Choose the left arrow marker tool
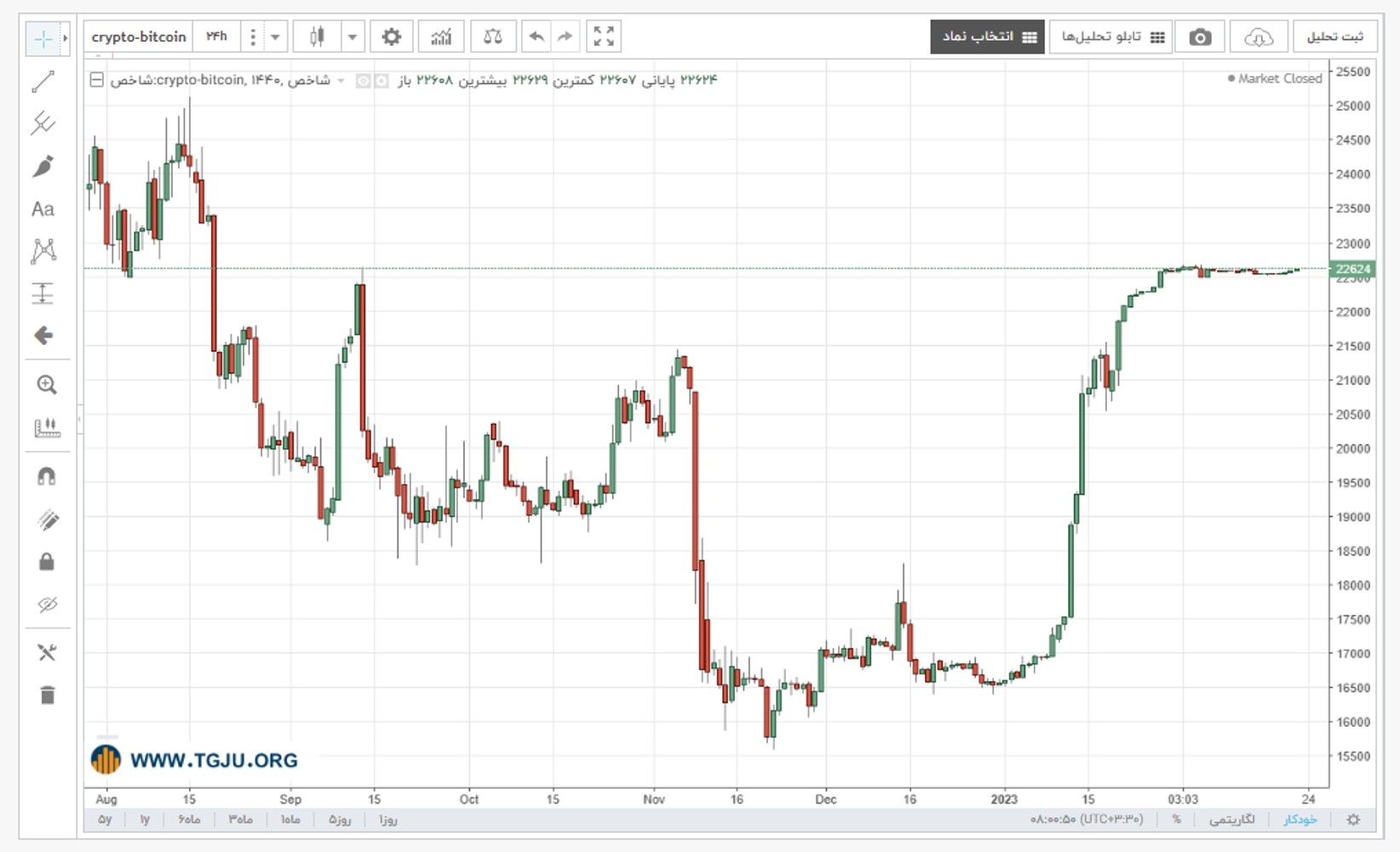 43,336
